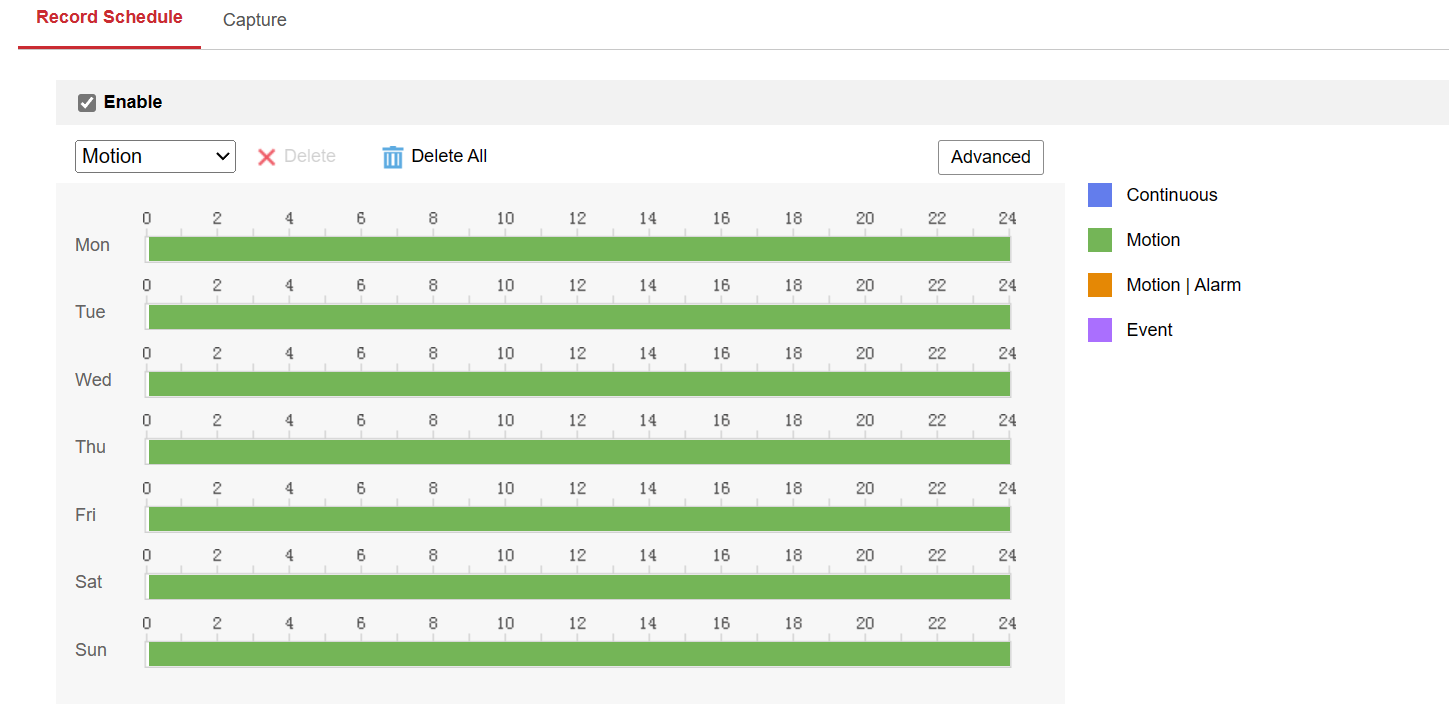The width and height of the screenshot is (1449, 717).
Task: Select Friday's green schedule bar
Action: click(578, 519)
